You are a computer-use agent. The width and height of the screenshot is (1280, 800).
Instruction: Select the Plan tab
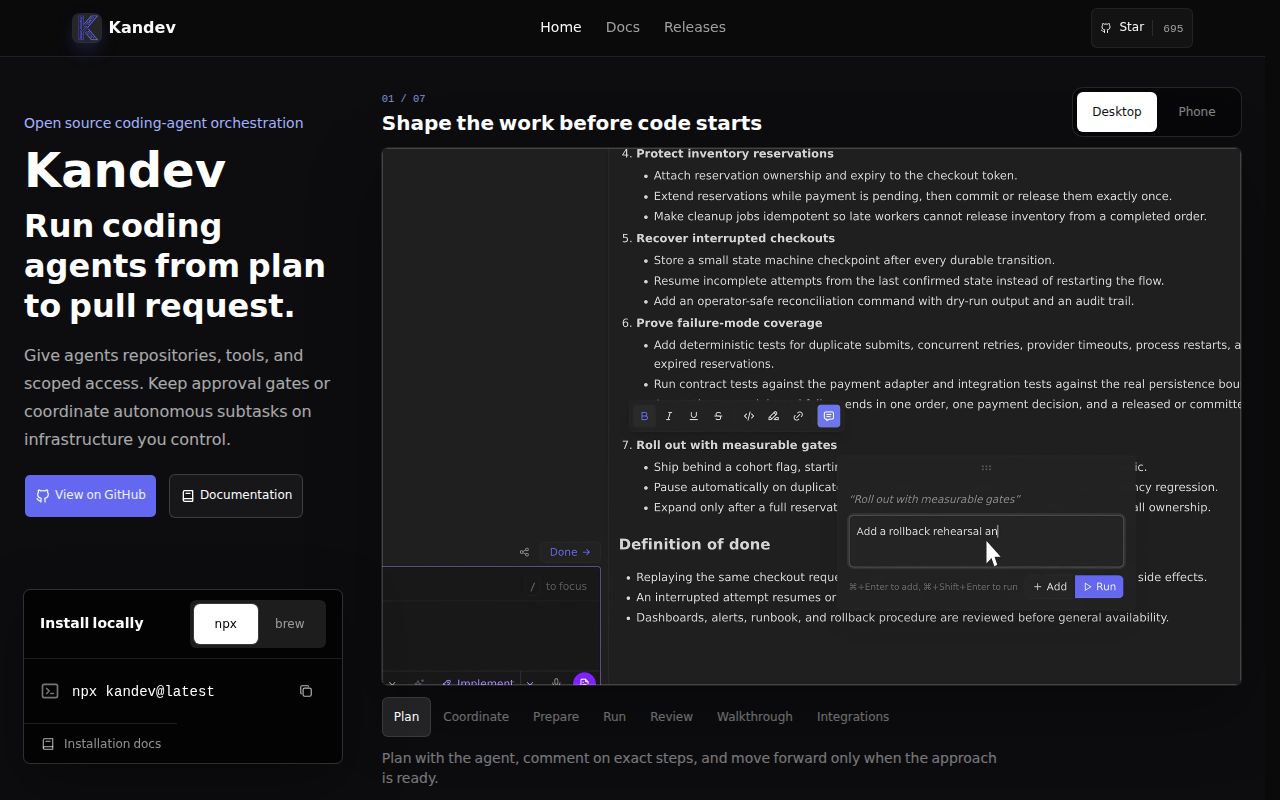point(406,717)
